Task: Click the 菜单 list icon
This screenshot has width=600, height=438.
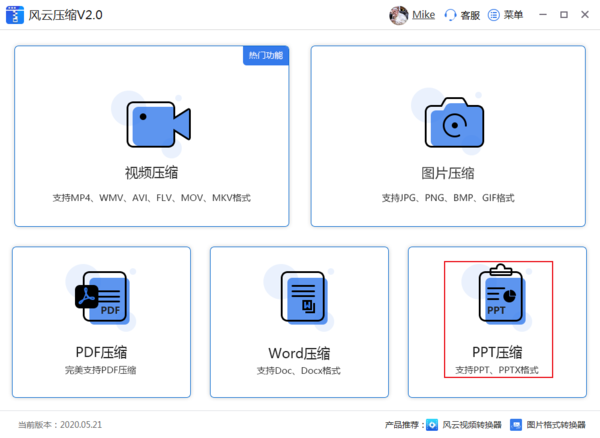Action: click(x=494, y=15)
